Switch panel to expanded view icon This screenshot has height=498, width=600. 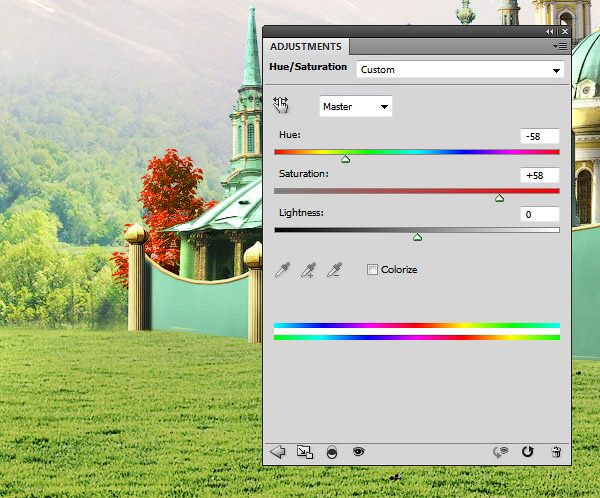[x=305, y=452]
